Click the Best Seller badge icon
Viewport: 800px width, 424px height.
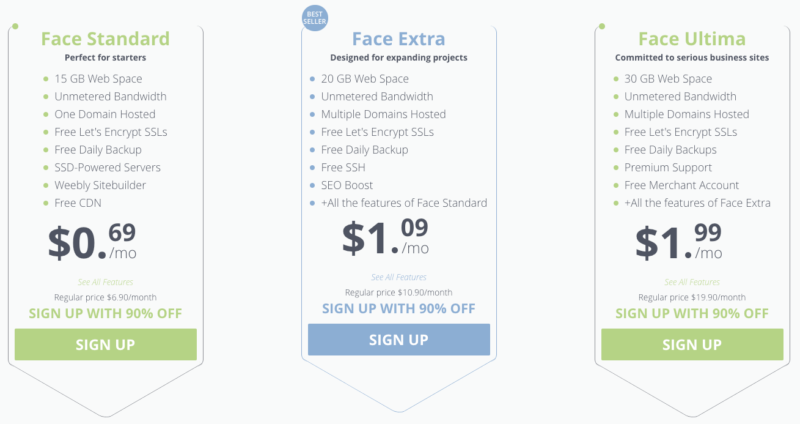[x=314, y=18]
